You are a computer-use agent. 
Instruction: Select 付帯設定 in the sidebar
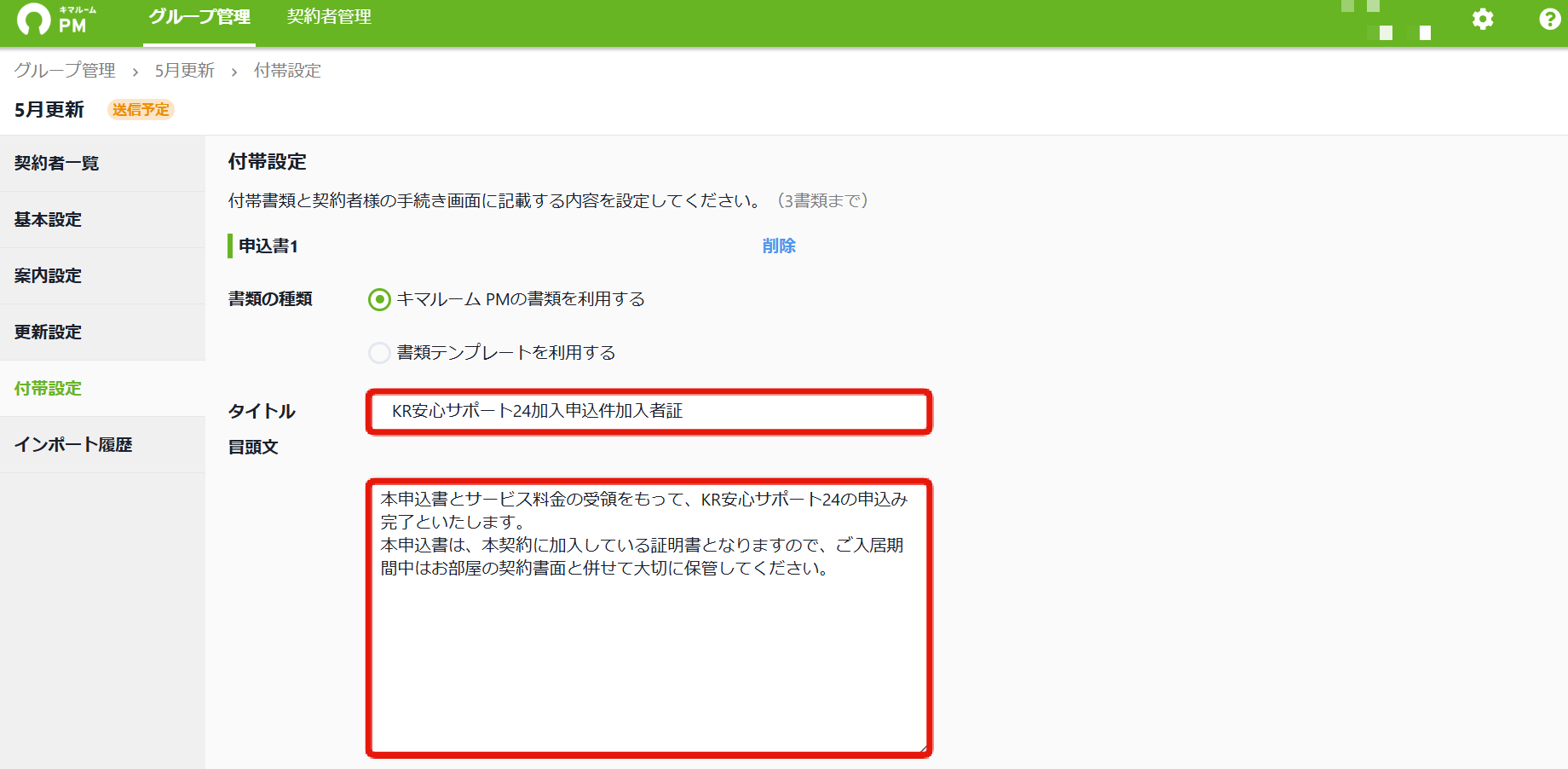coord(102,388)
